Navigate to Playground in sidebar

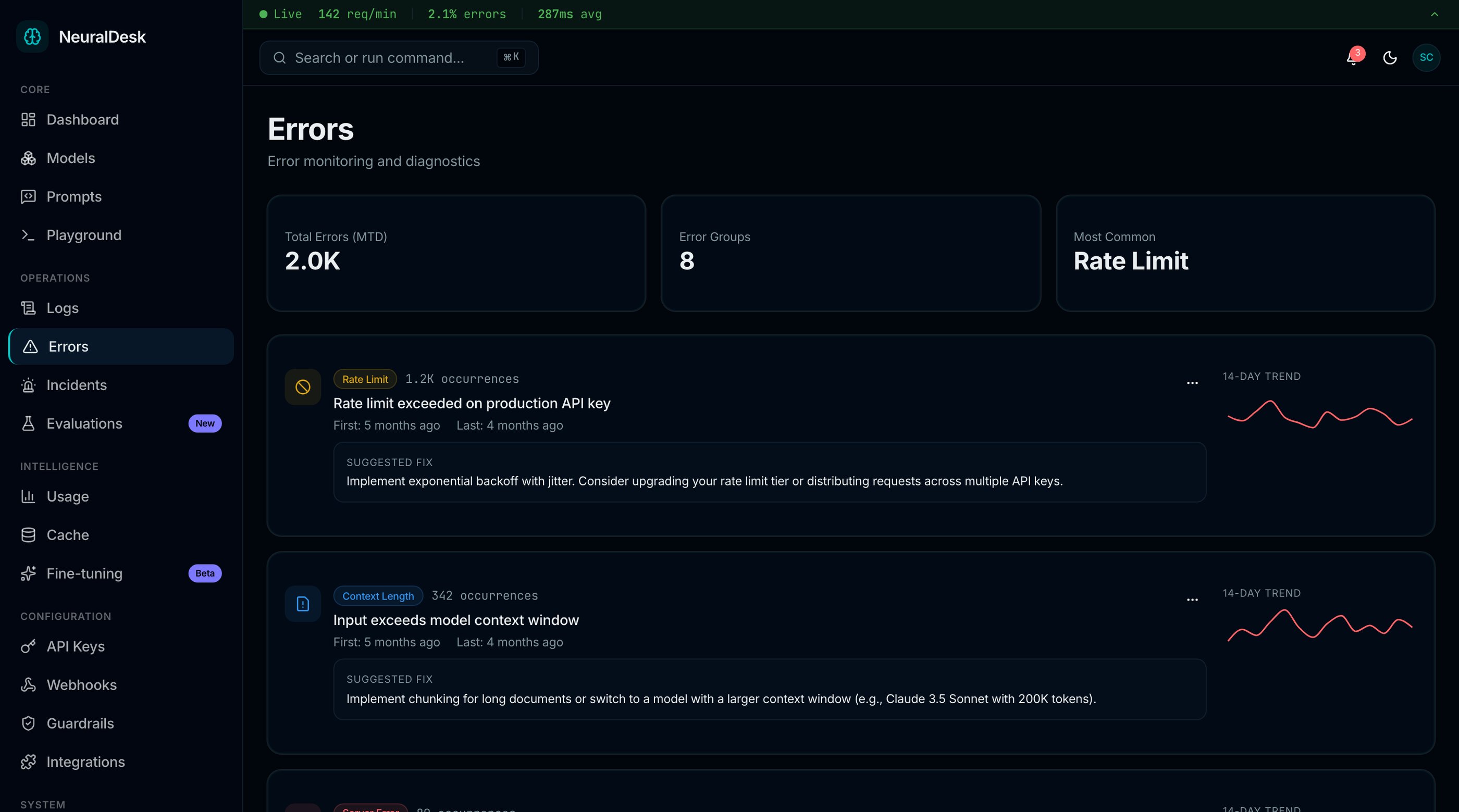pyautogui.click(x=121, y=235)
